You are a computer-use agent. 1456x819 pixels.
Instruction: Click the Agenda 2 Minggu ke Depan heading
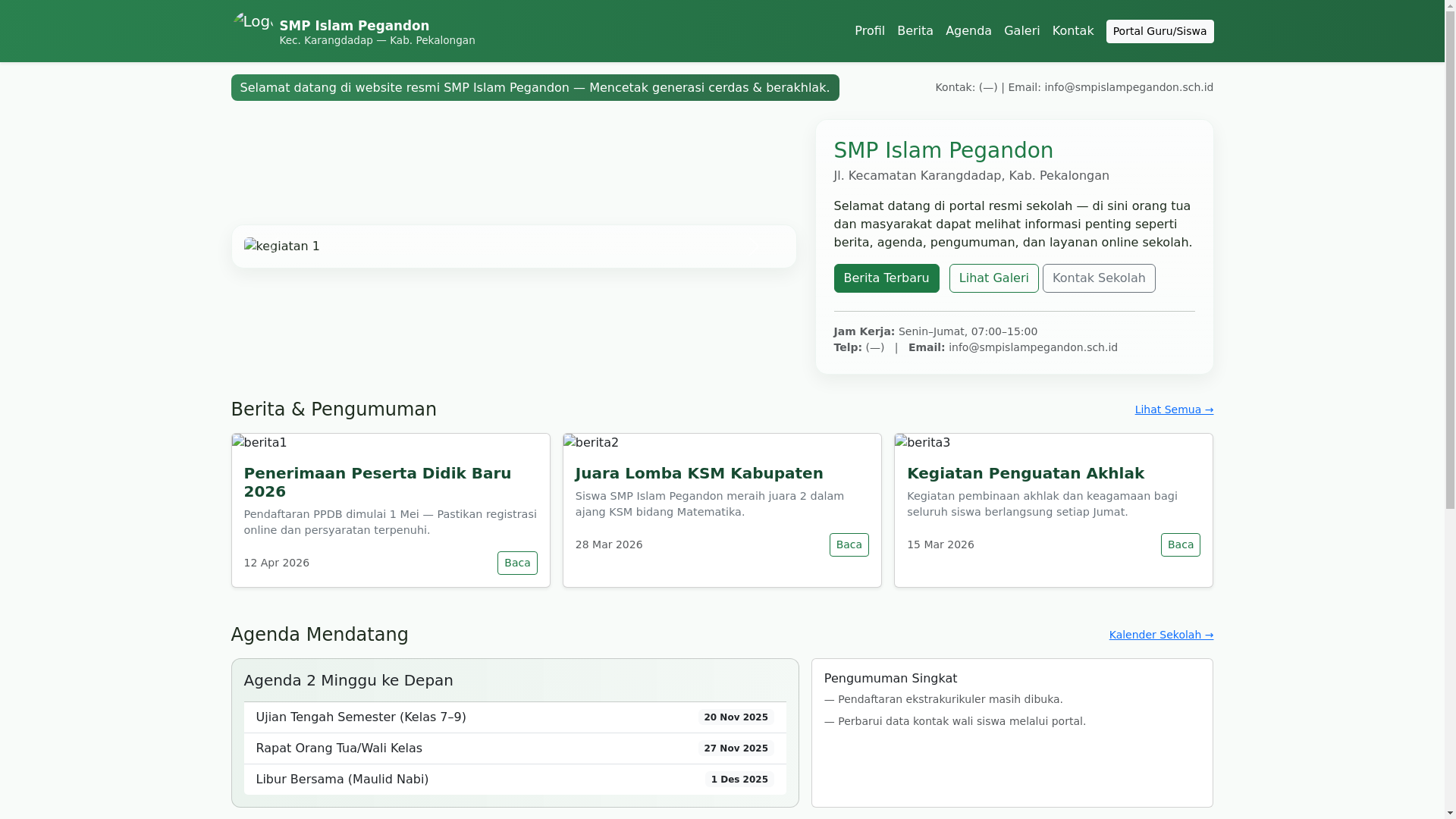[x=349, y=680]
